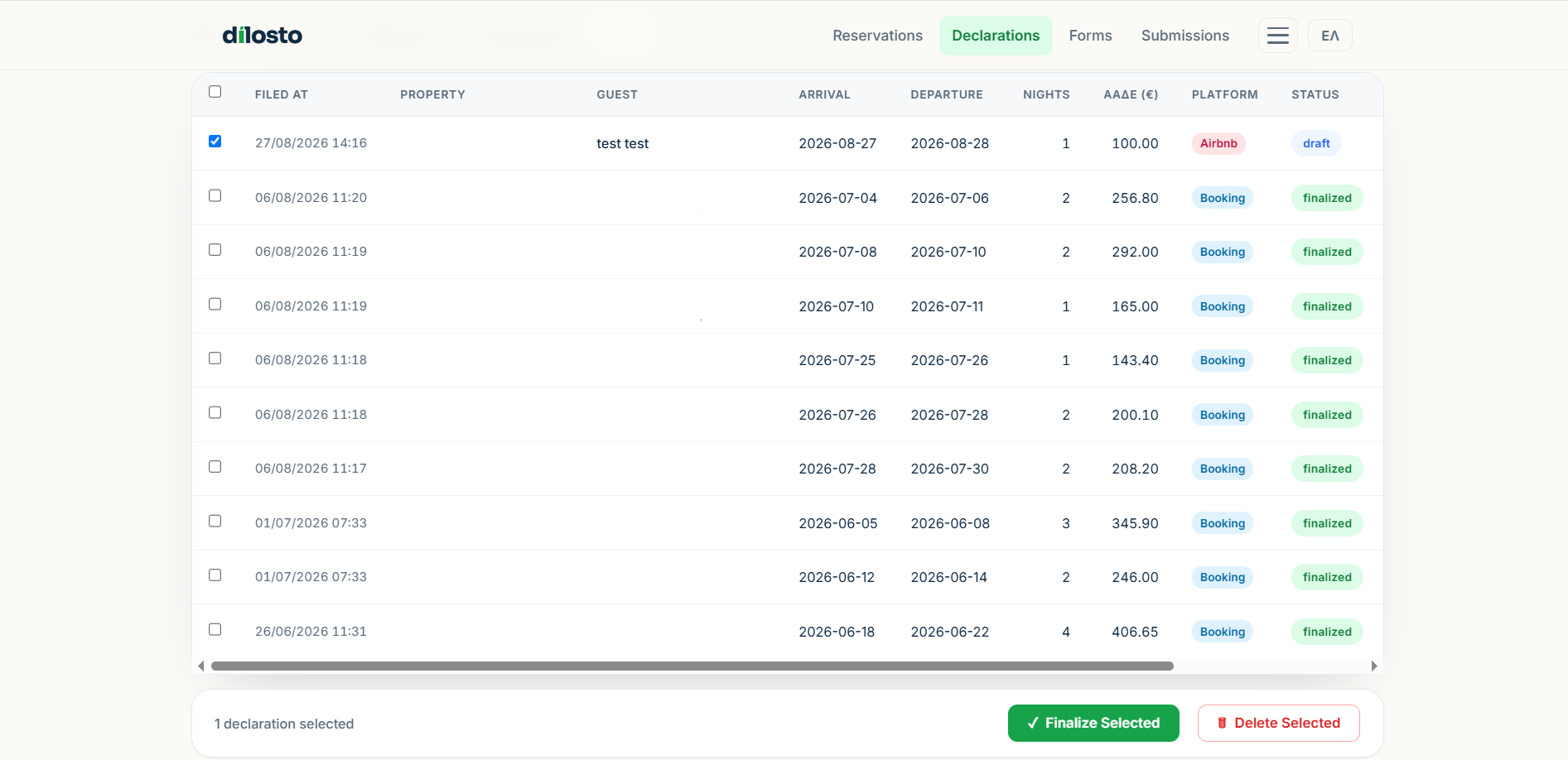The image size is (1568, 760).
Task: Tick checkbox for row arriving 2026-07-25
Action: pos(215,358)
